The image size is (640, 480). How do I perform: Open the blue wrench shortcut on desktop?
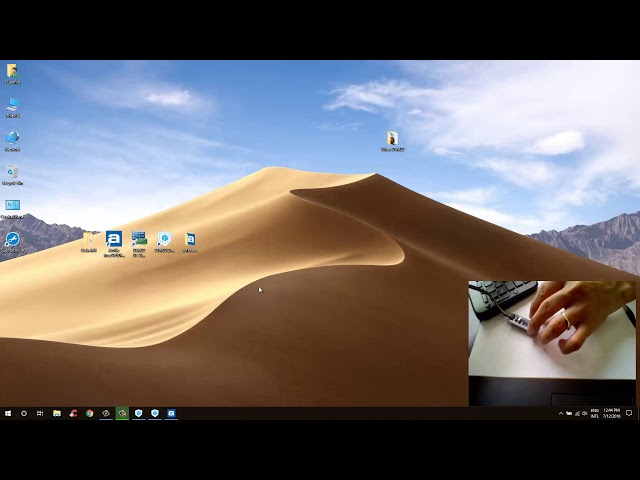coord(12,242)
